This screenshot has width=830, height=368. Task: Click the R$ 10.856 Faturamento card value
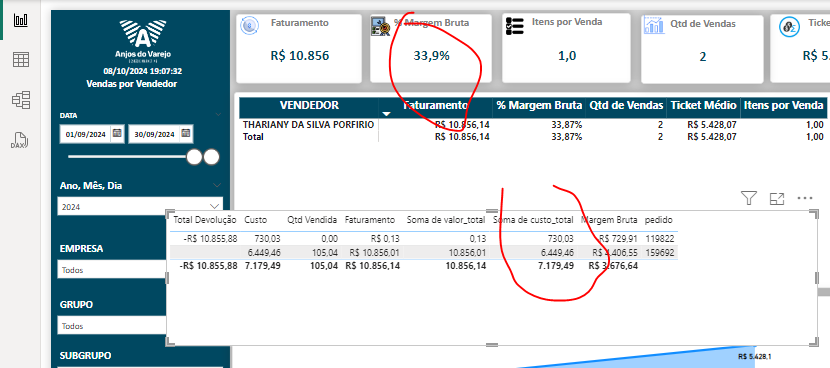click(x=300, y=56)
